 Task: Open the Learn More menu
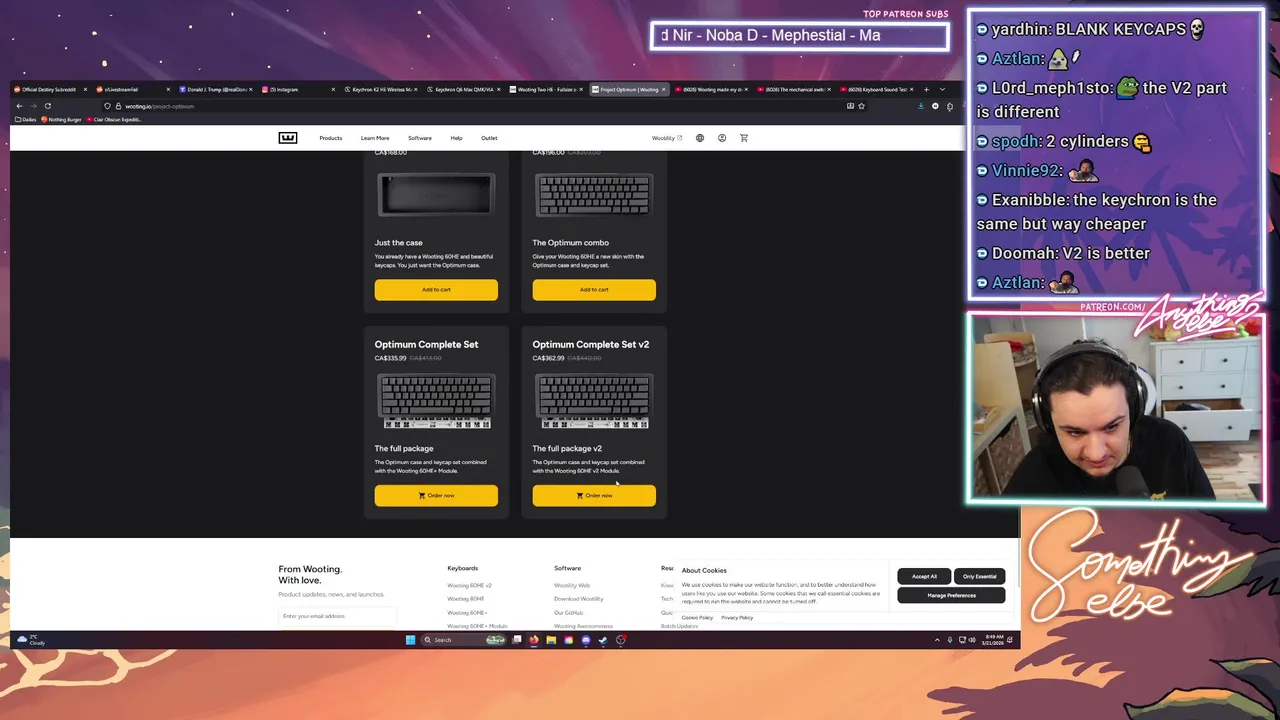click(375, 138)
